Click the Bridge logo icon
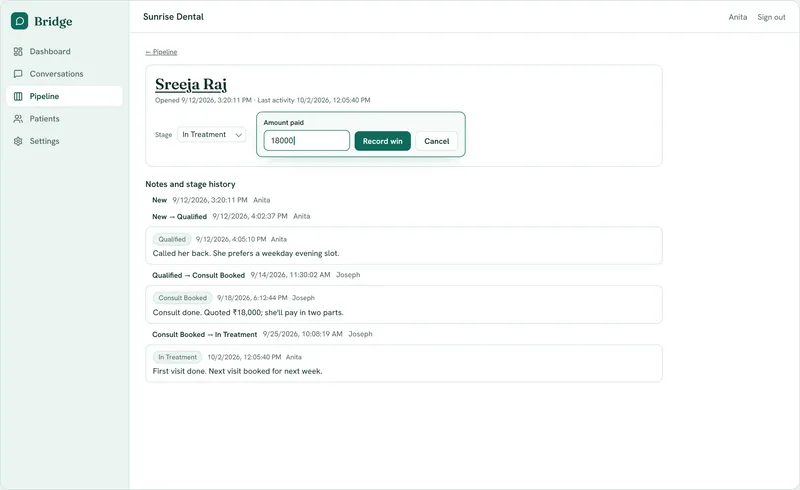The image size is (800, 490). point(19,21)
